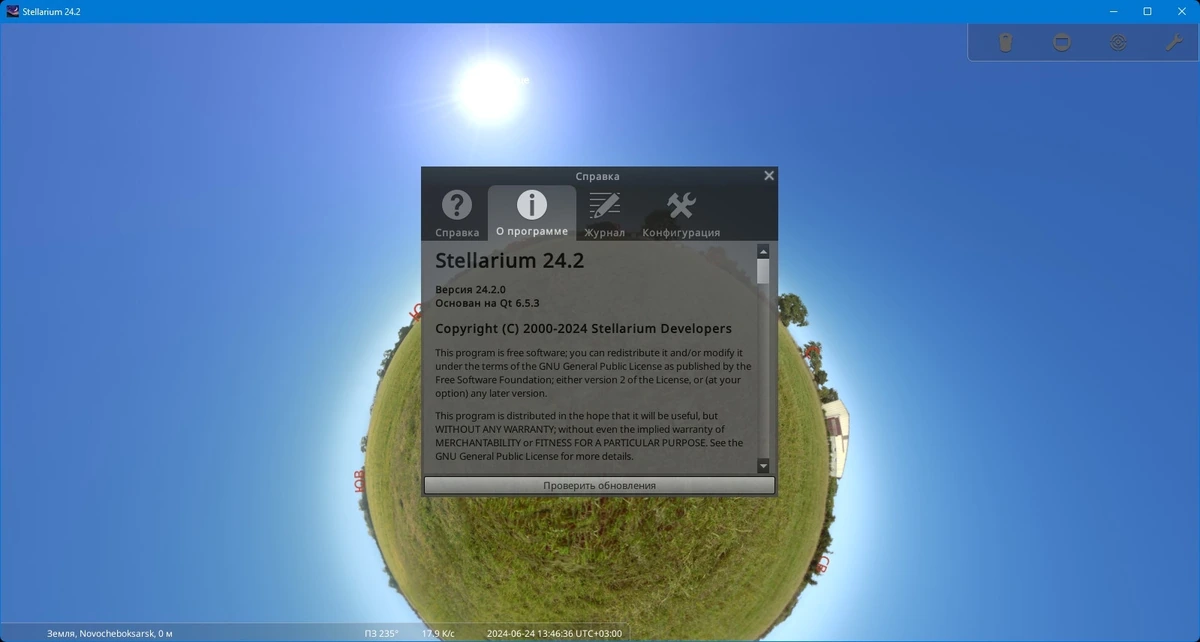Click the Stellarium 24.2 heading

pyautogui.click(x=510, y=260)
